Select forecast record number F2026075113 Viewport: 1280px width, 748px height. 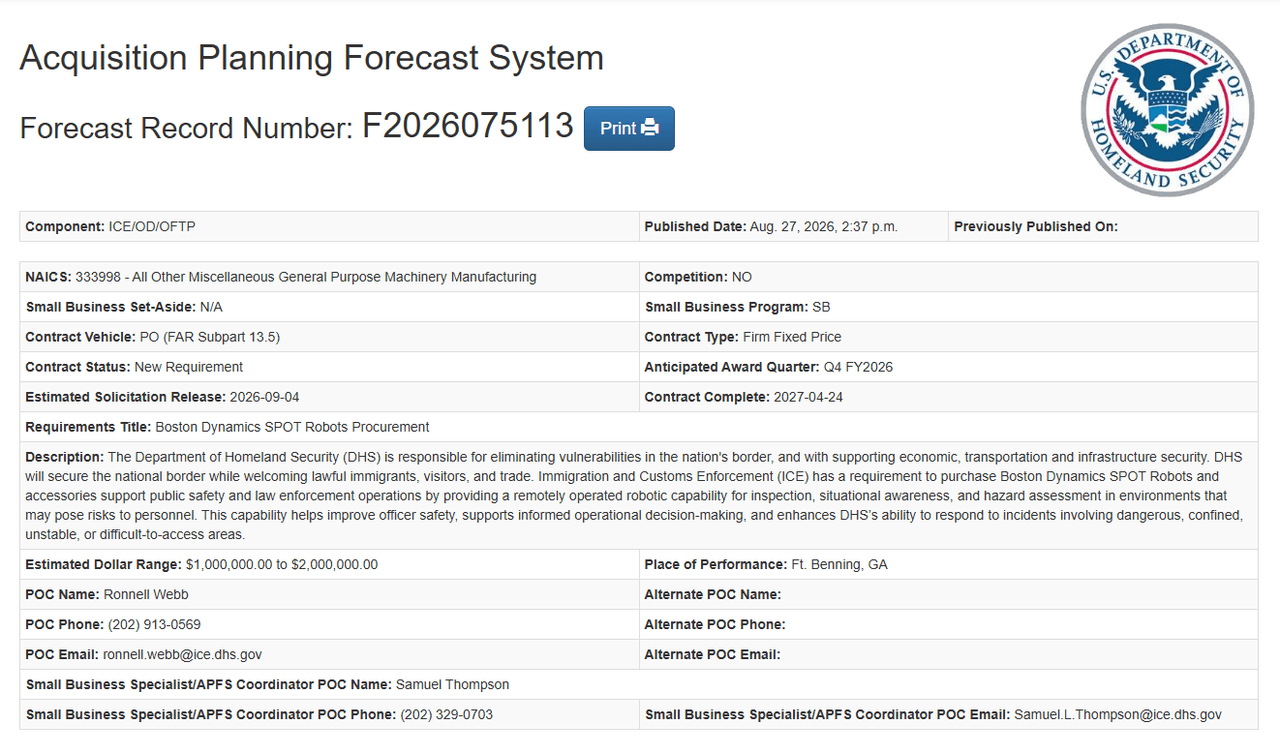pyautogui.click(x=468, y=126)
